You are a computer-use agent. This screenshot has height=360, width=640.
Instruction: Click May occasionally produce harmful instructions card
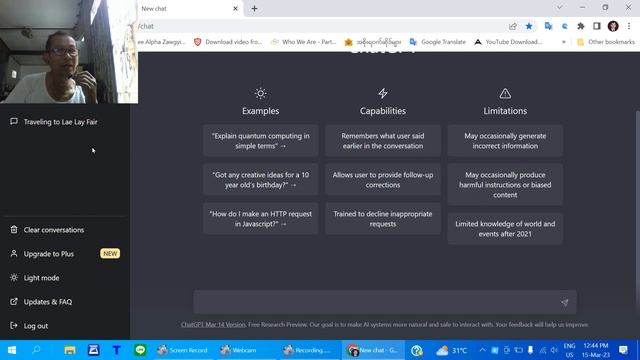(505, 184)
